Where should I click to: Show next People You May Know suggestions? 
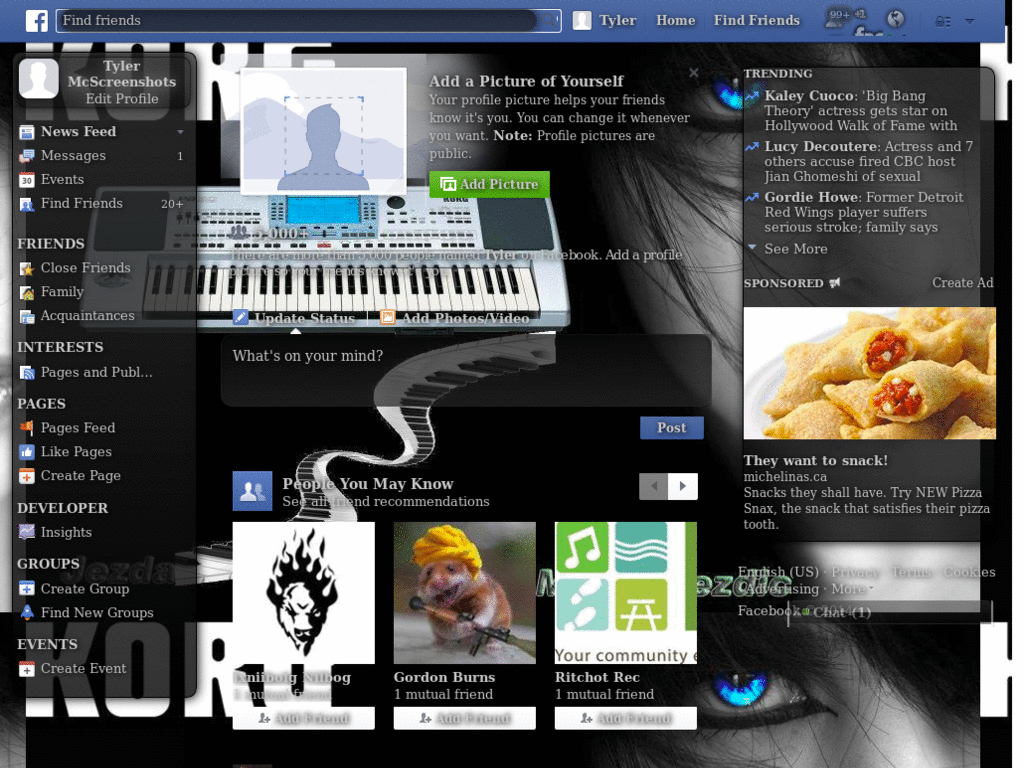pos(683,486)
